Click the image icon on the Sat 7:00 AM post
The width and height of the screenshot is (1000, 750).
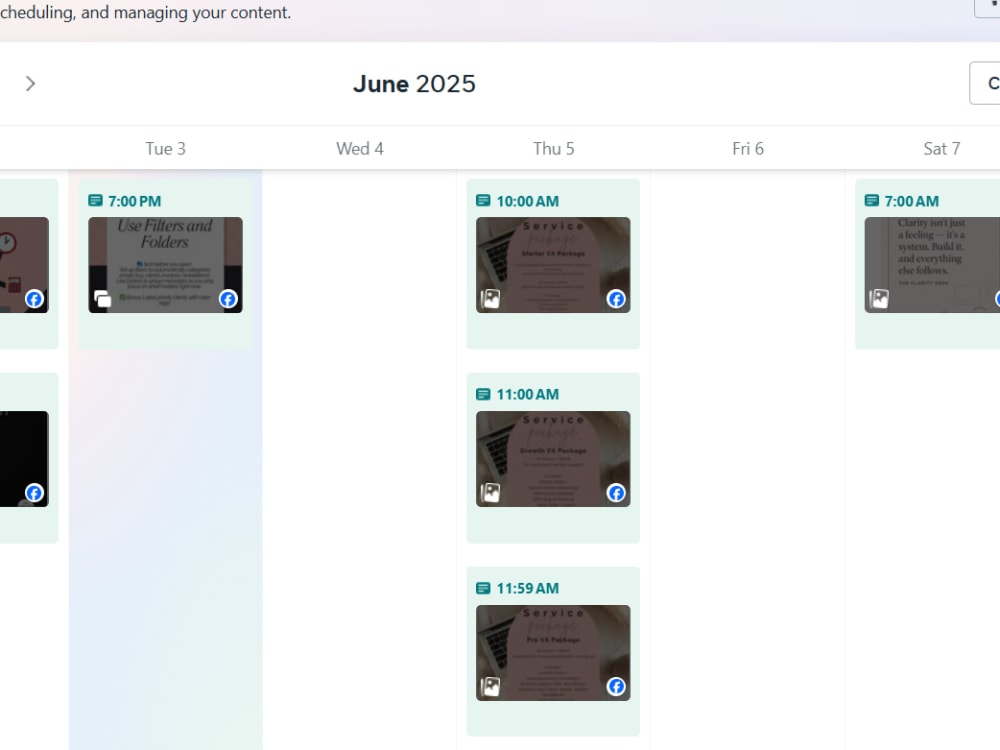pos(879,298)
